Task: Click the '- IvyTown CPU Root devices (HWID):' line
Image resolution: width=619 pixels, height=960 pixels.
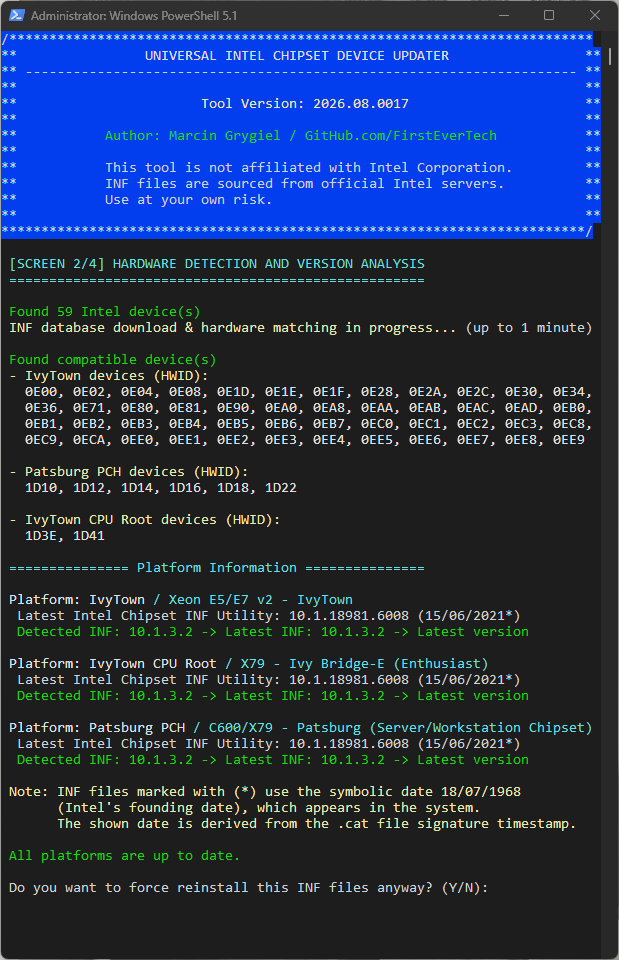Action: point(144,520)
